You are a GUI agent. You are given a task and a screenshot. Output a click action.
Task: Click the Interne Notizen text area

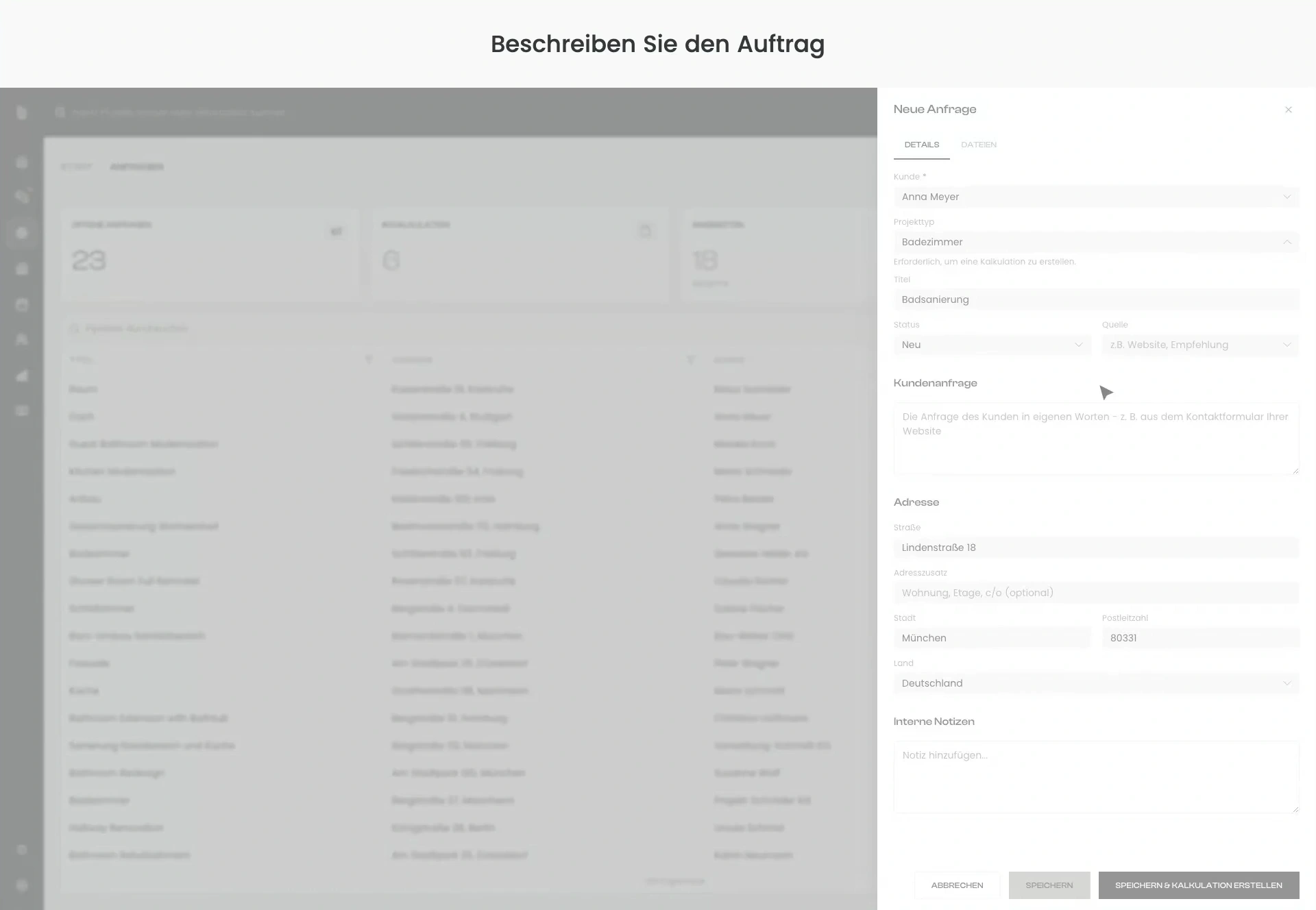pyautogui.click(x=1096, y=777)
